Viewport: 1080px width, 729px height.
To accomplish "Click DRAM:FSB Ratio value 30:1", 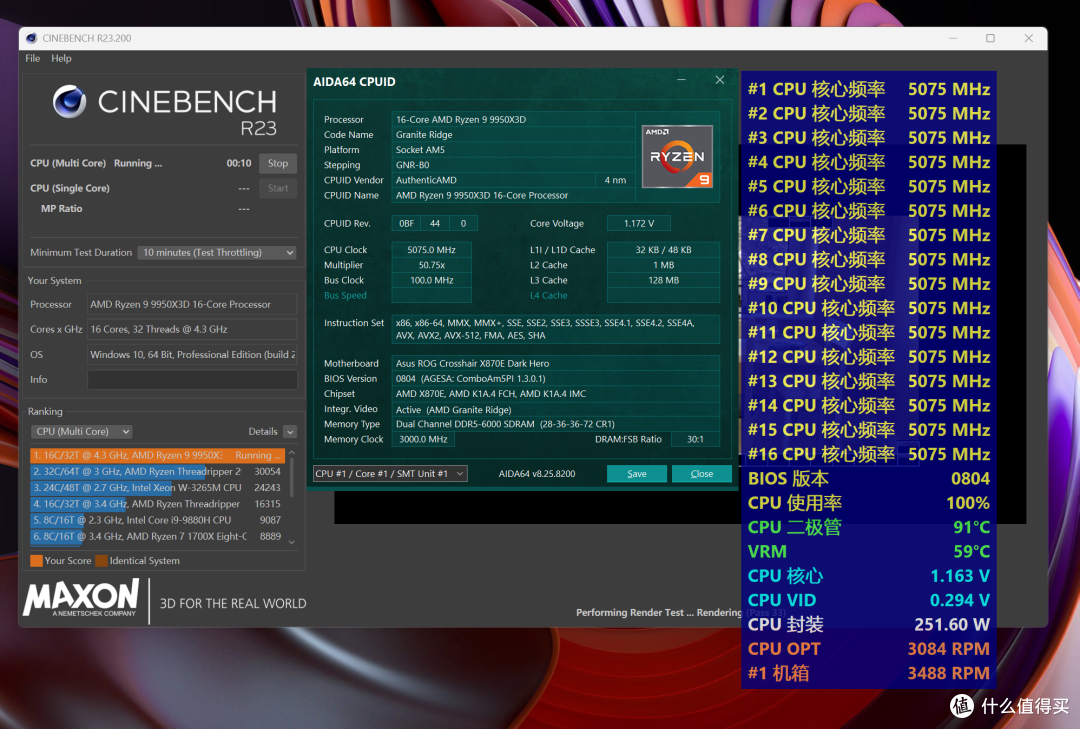I will [695, 440].
